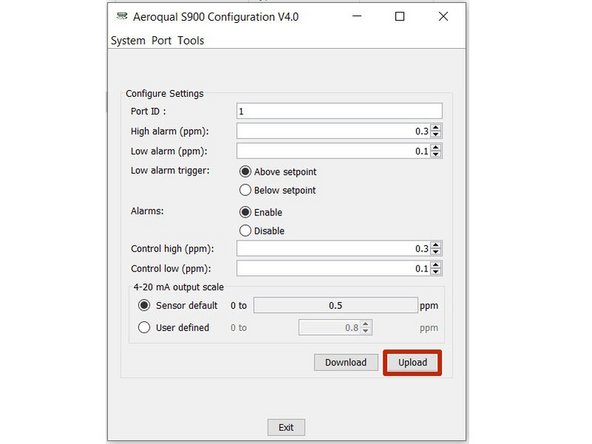Open the System menu

128,40
